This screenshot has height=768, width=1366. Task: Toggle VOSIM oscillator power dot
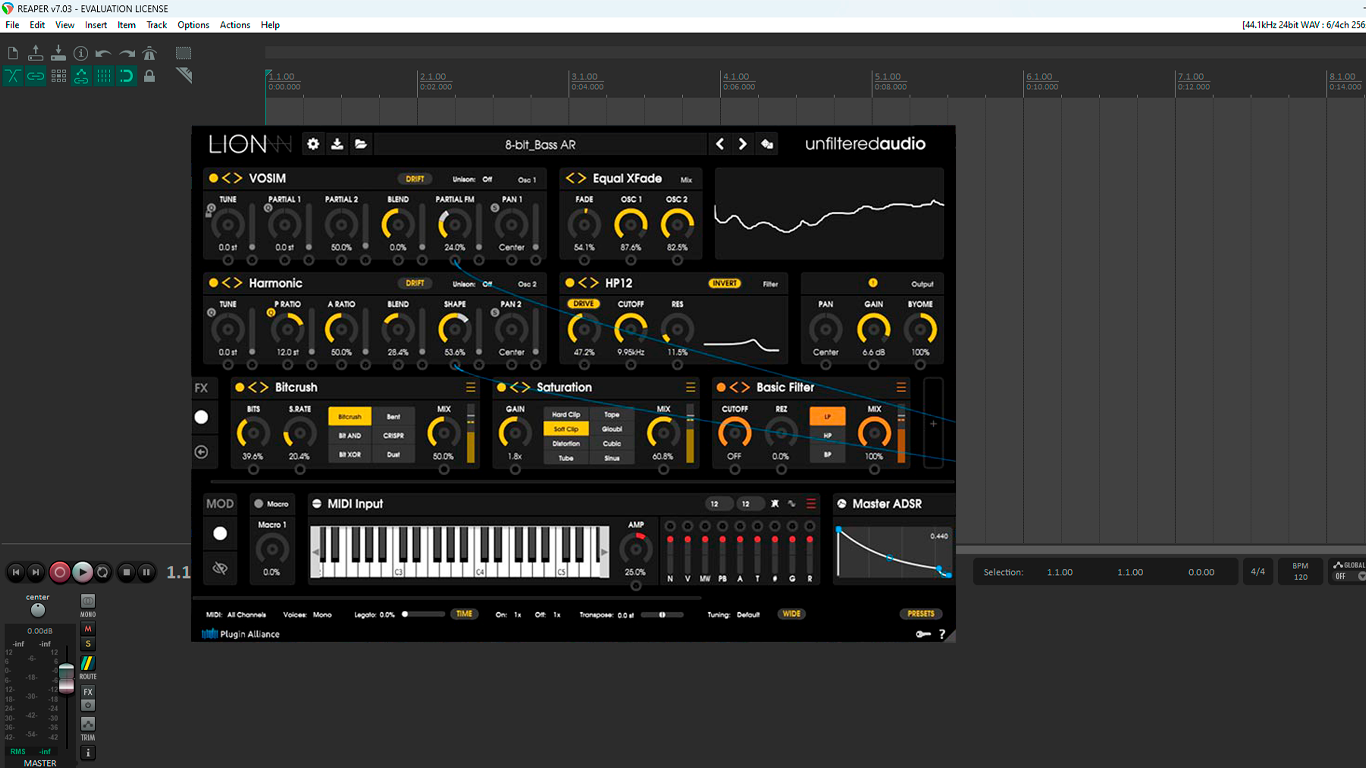(x=213, y=178)
